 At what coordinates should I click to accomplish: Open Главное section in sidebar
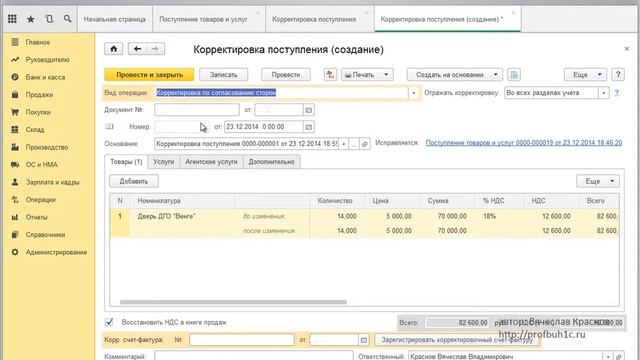[x=38, y=42]
